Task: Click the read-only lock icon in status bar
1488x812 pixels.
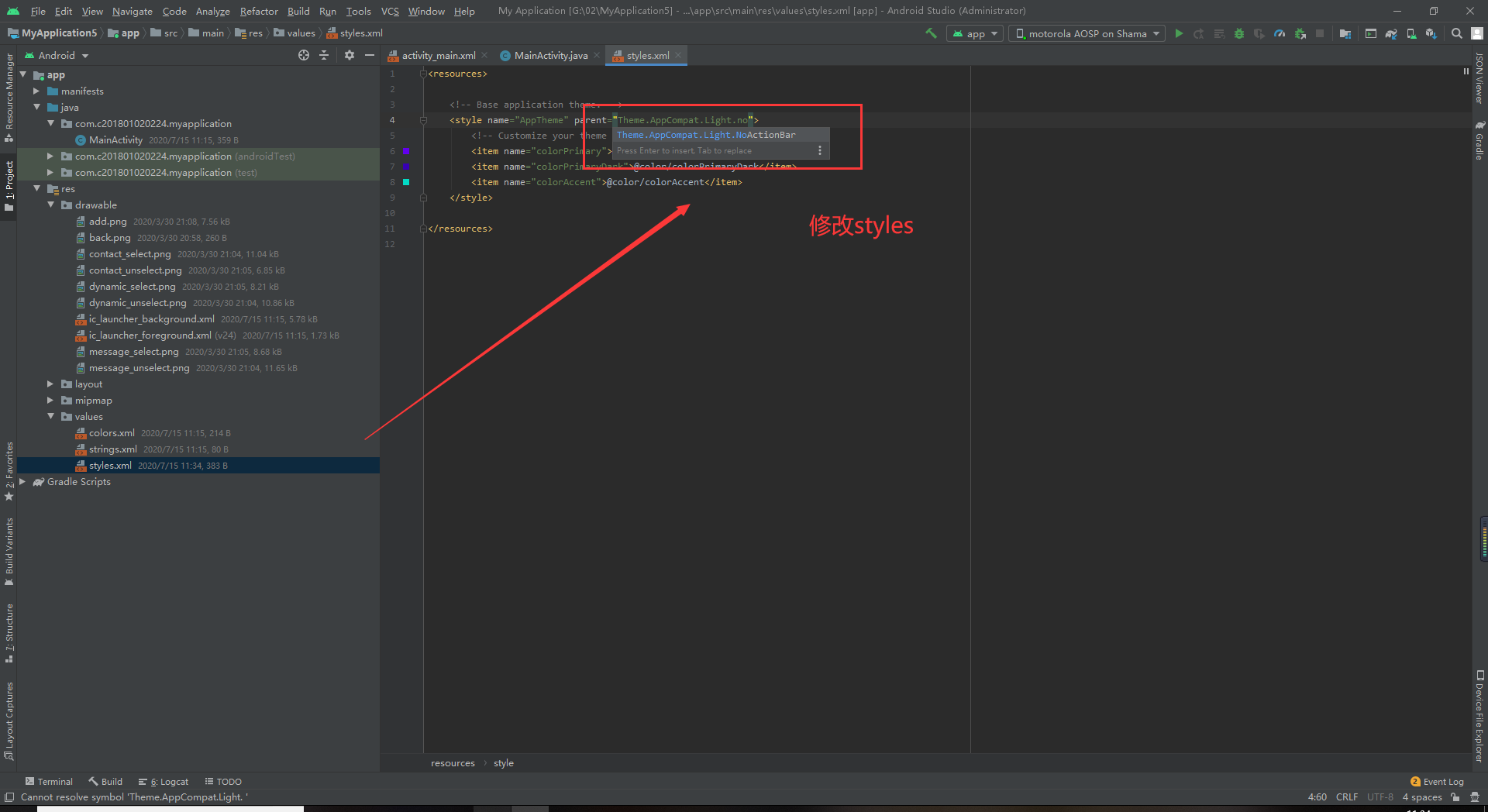Action: (1455, 797)
